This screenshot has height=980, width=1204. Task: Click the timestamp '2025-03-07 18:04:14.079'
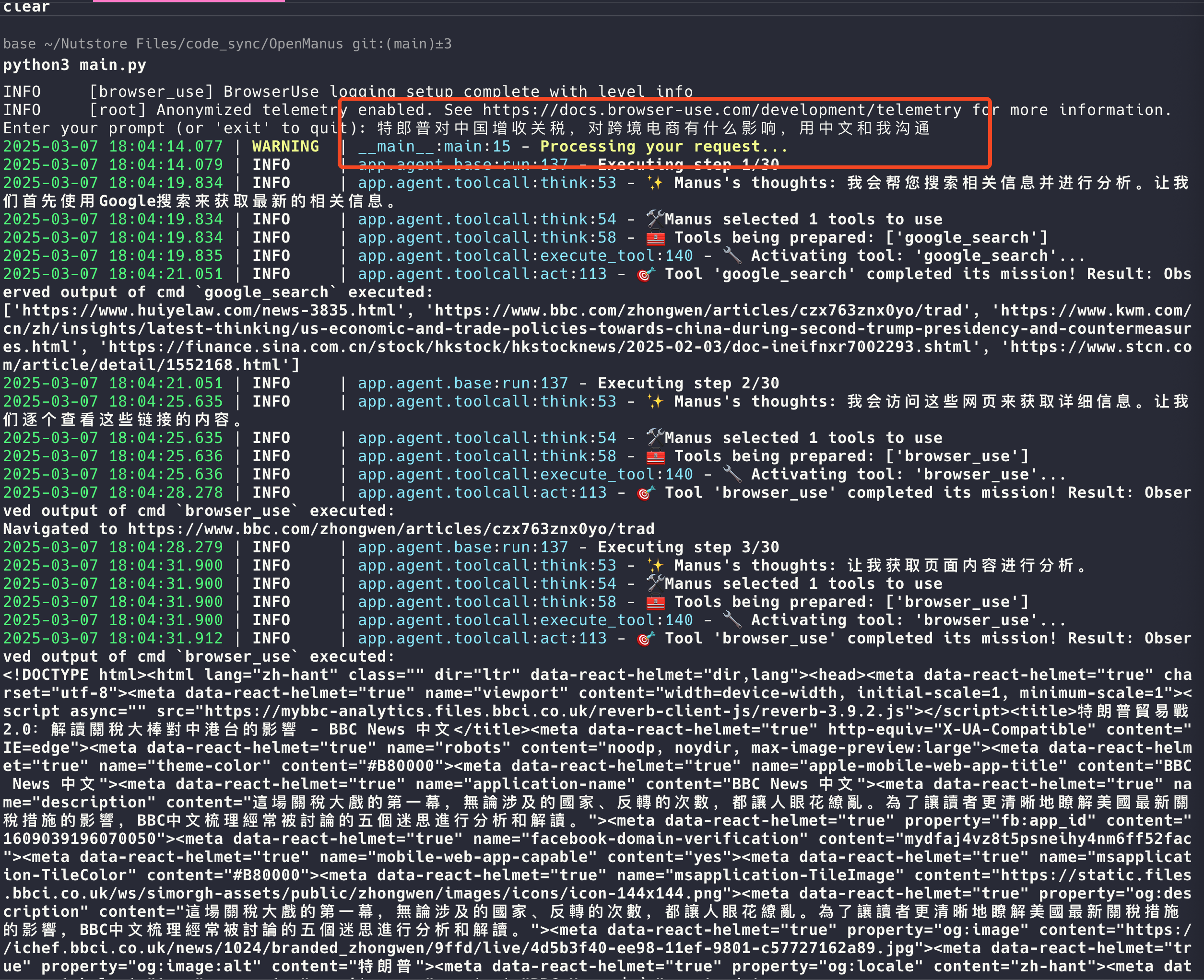(113, 165)
